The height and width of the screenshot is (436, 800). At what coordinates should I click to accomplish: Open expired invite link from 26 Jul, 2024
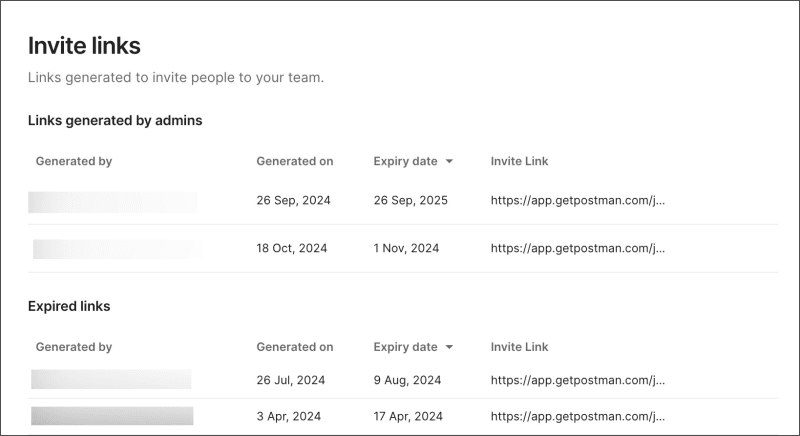pyautogui.click(x=577, y=380)
